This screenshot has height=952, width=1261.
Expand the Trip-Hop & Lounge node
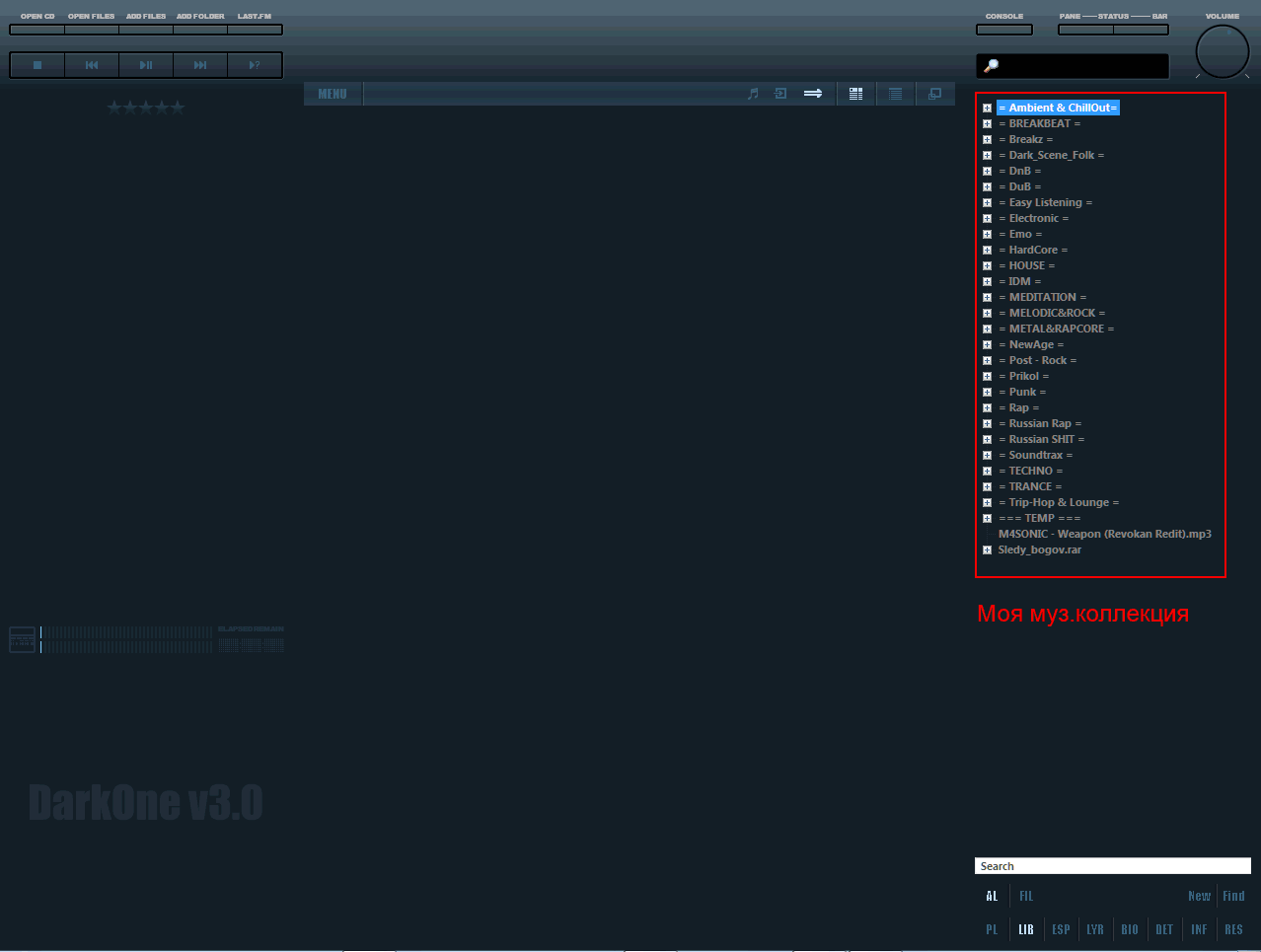pyautogui.click(x=987, y=503)
